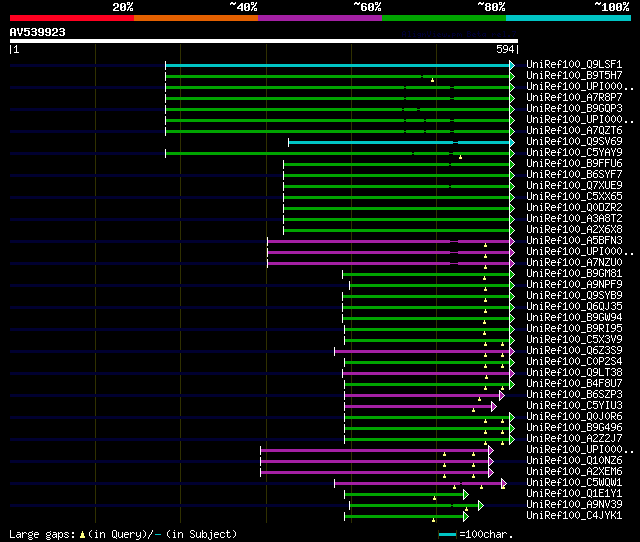Click the cyan alignment bar for Q9LSF1

click(x=338, y=65)
